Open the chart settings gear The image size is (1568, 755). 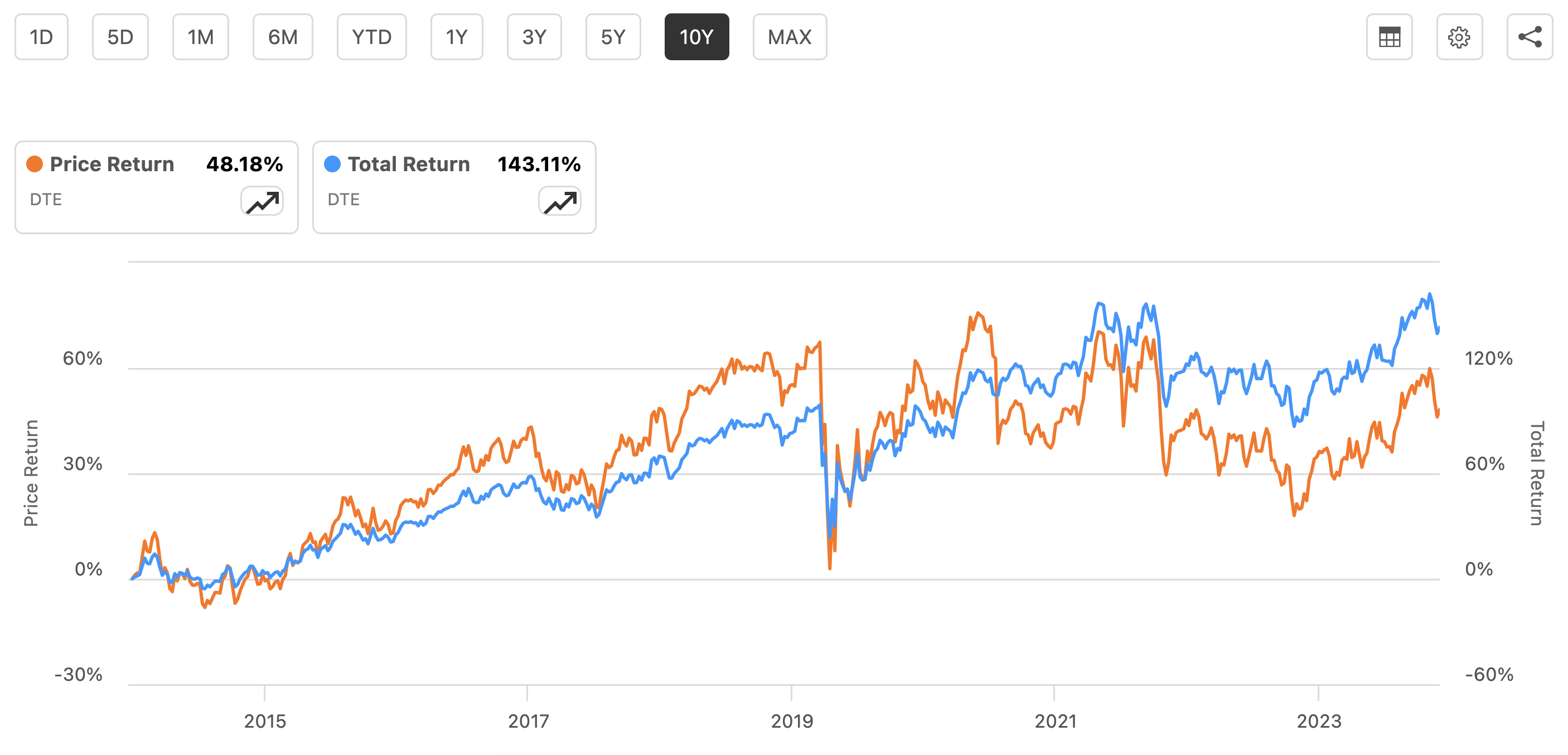1459,37
